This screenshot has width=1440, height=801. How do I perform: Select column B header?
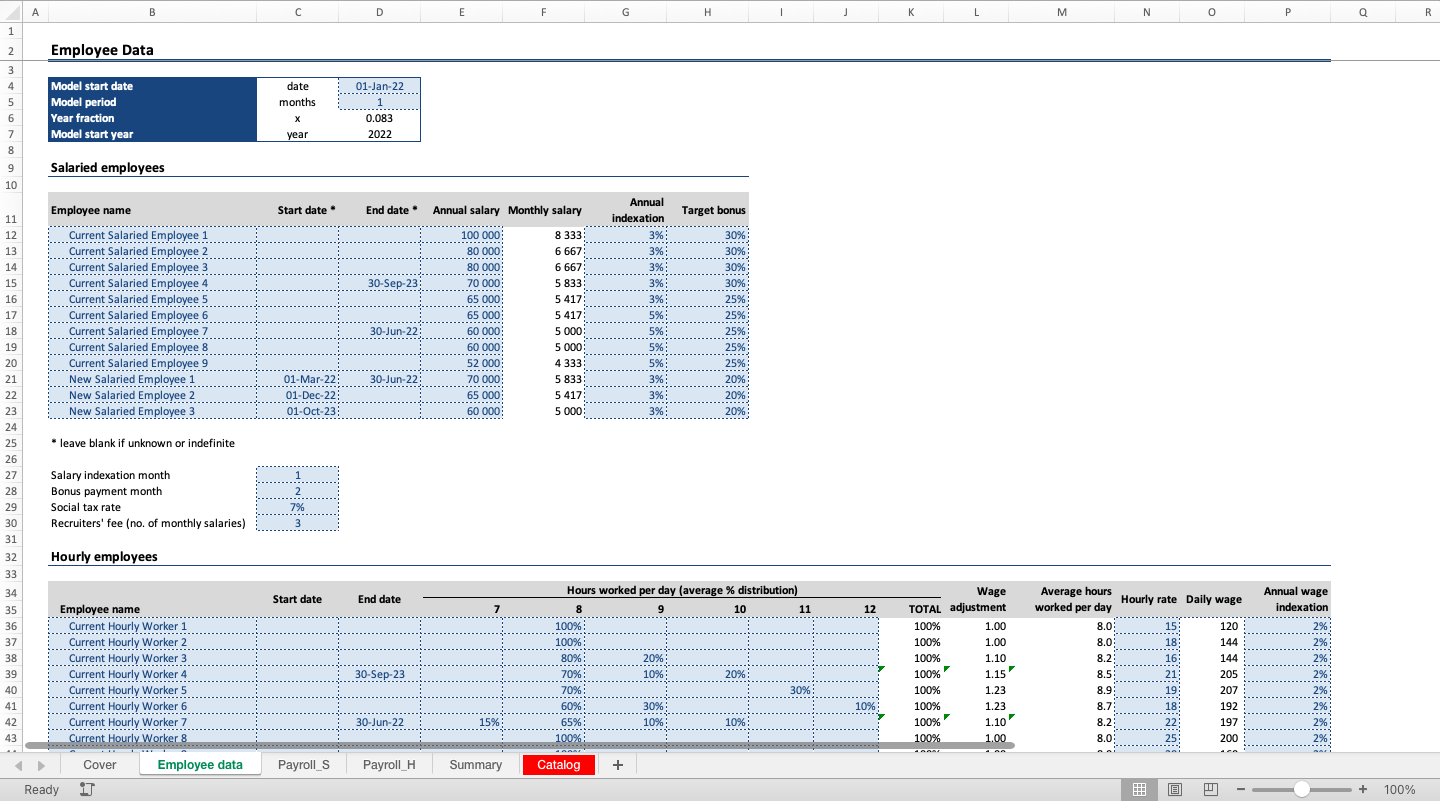[152, 12]
